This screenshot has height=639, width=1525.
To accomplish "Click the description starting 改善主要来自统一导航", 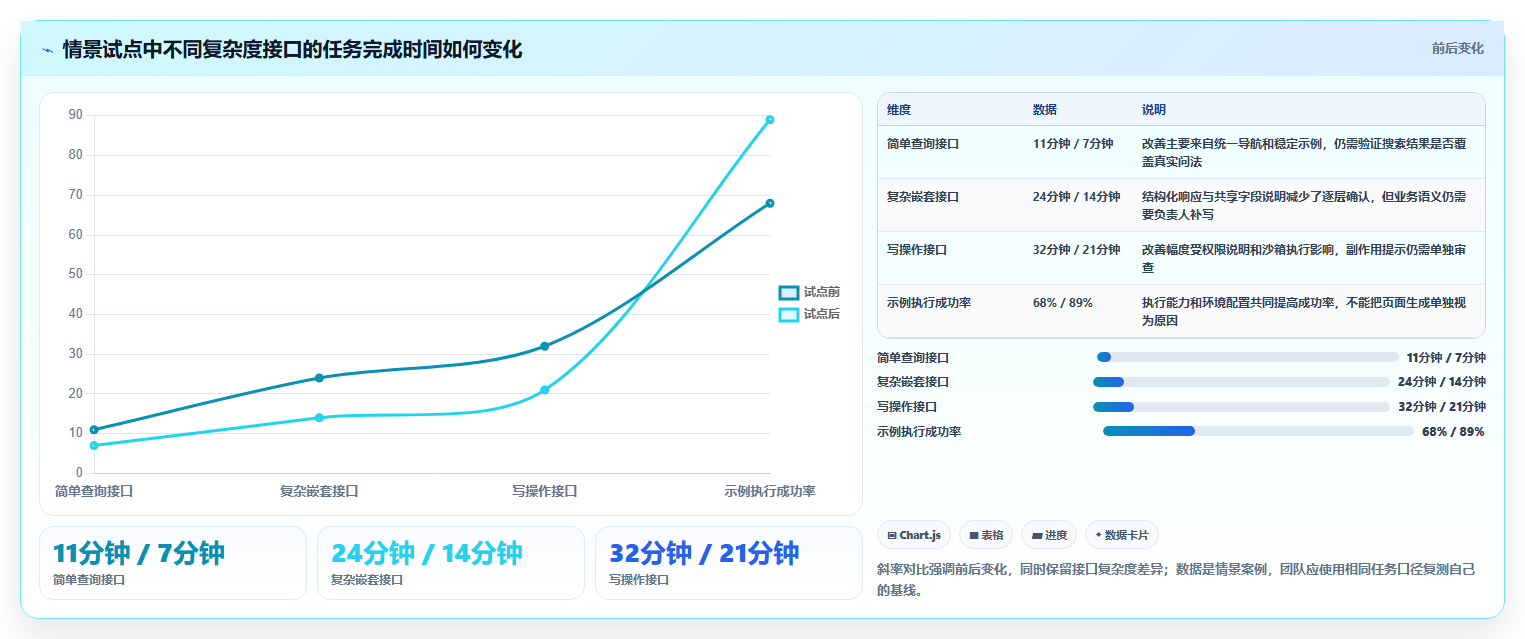I will [1304, 153].
